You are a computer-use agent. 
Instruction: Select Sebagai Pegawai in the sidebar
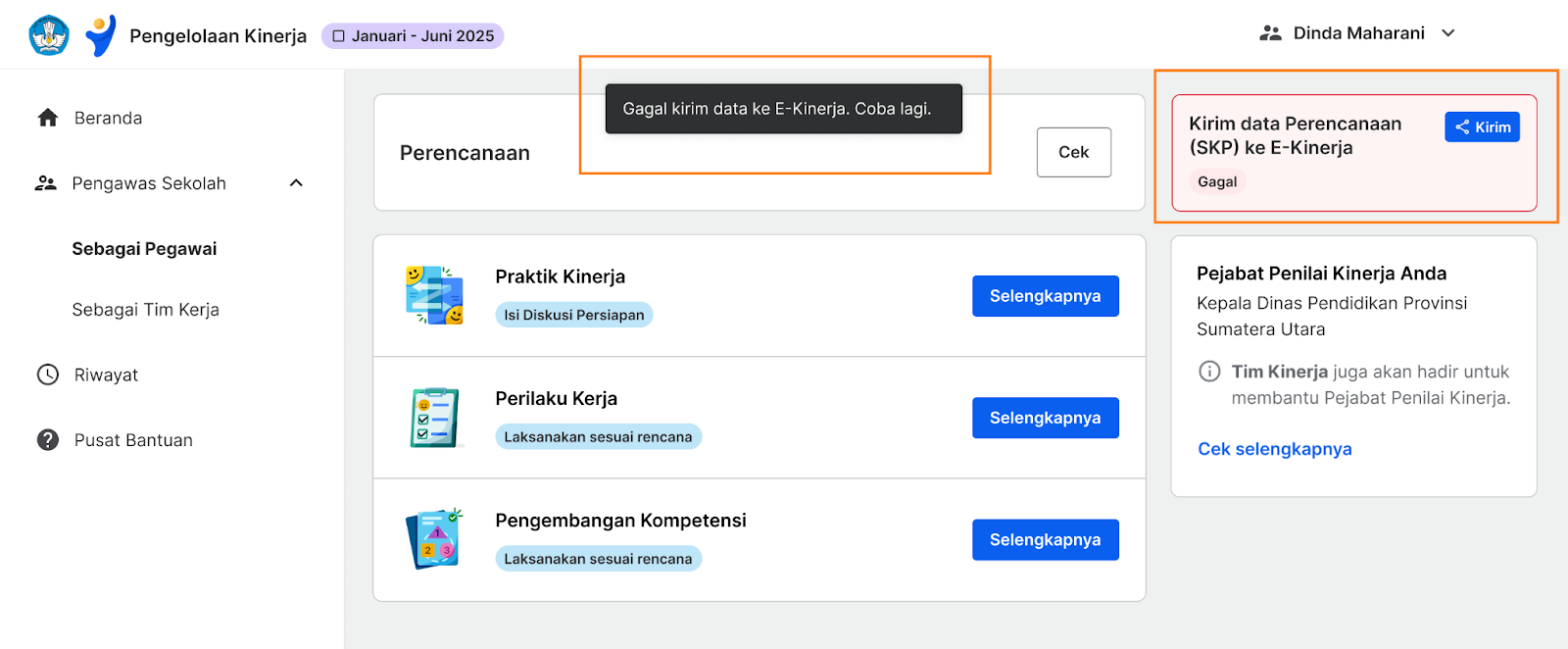pyautogui.click(x=145, y=249)
